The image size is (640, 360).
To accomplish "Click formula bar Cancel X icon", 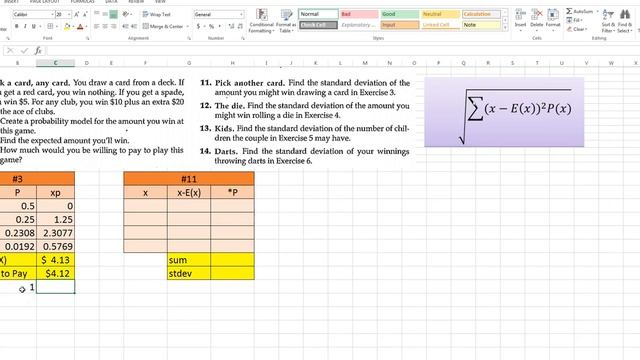I will [x=10, y=51].
